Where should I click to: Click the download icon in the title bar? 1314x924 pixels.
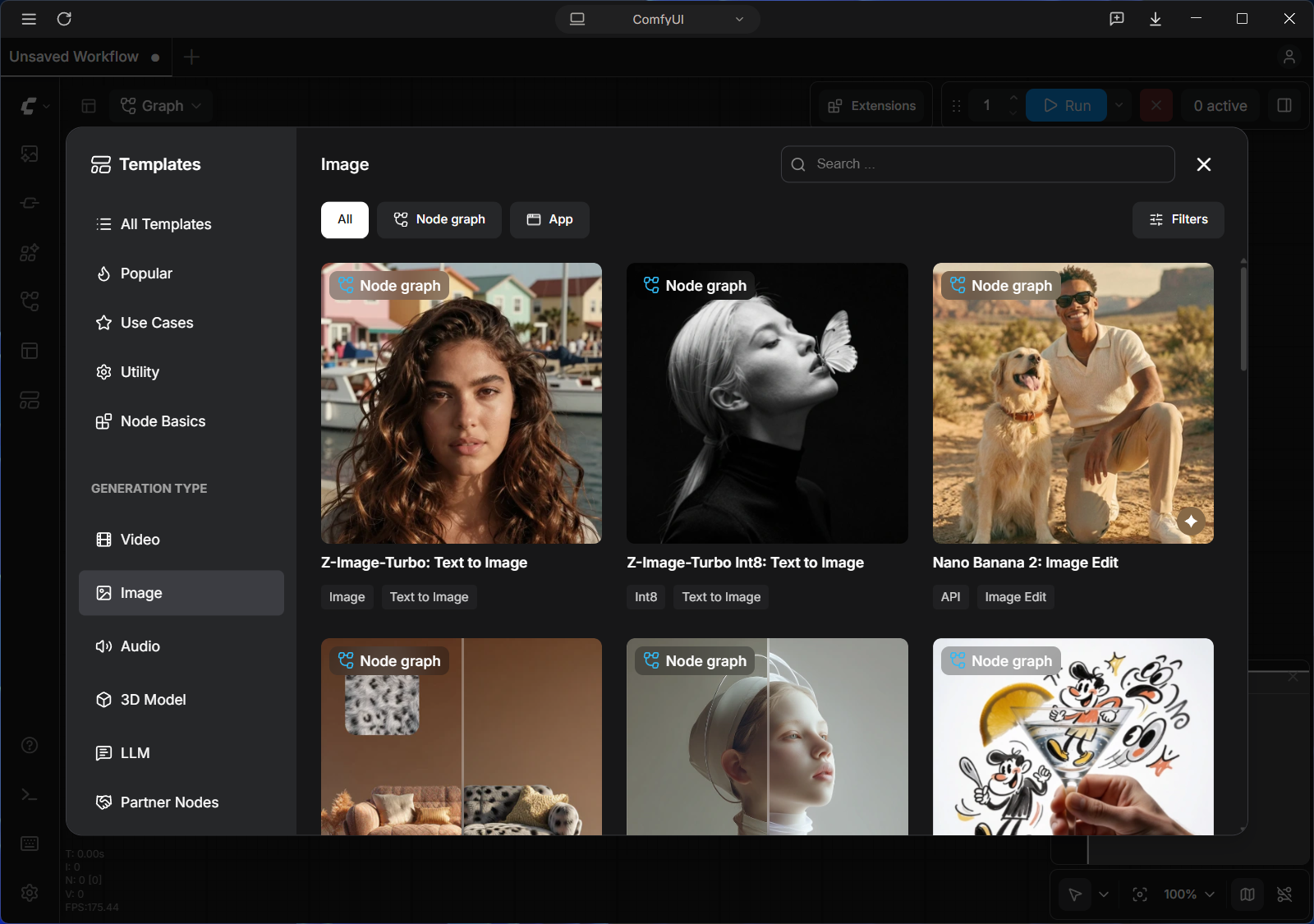[1155, 19]
